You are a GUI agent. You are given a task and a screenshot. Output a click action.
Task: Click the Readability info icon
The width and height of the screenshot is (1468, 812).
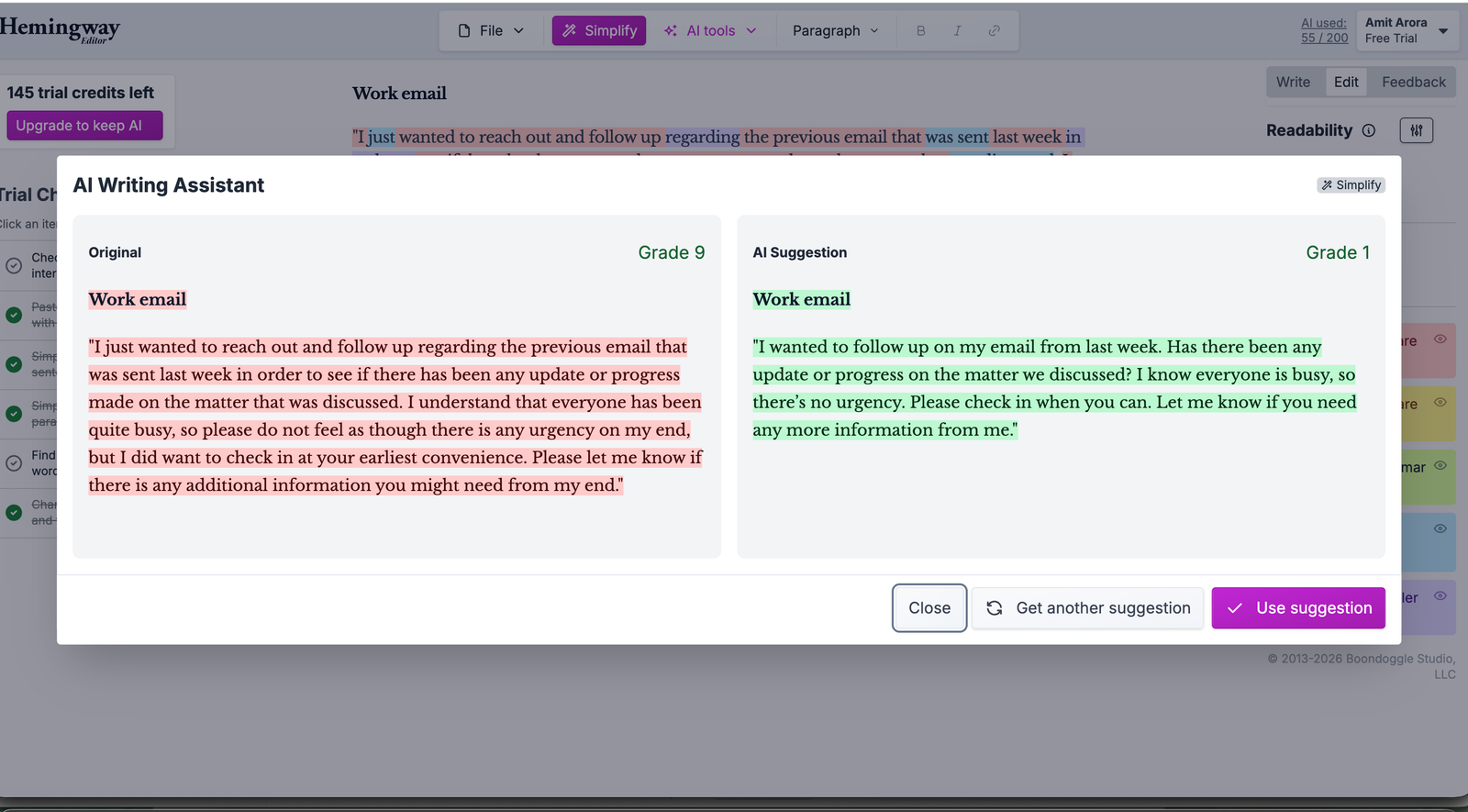click(1368, 130)
